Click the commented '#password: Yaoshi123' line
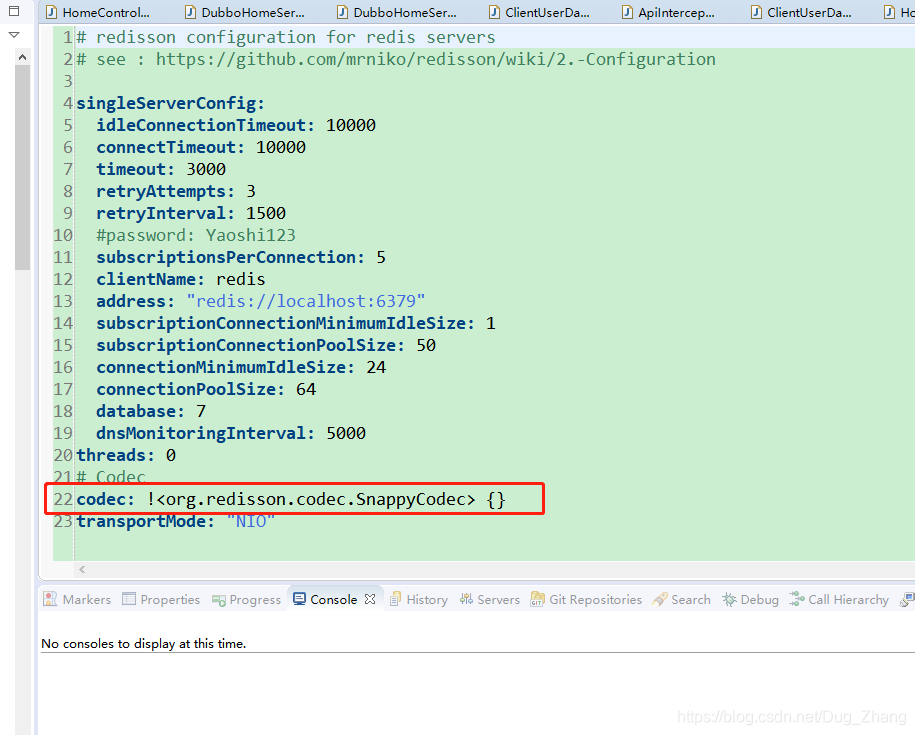 196,236
